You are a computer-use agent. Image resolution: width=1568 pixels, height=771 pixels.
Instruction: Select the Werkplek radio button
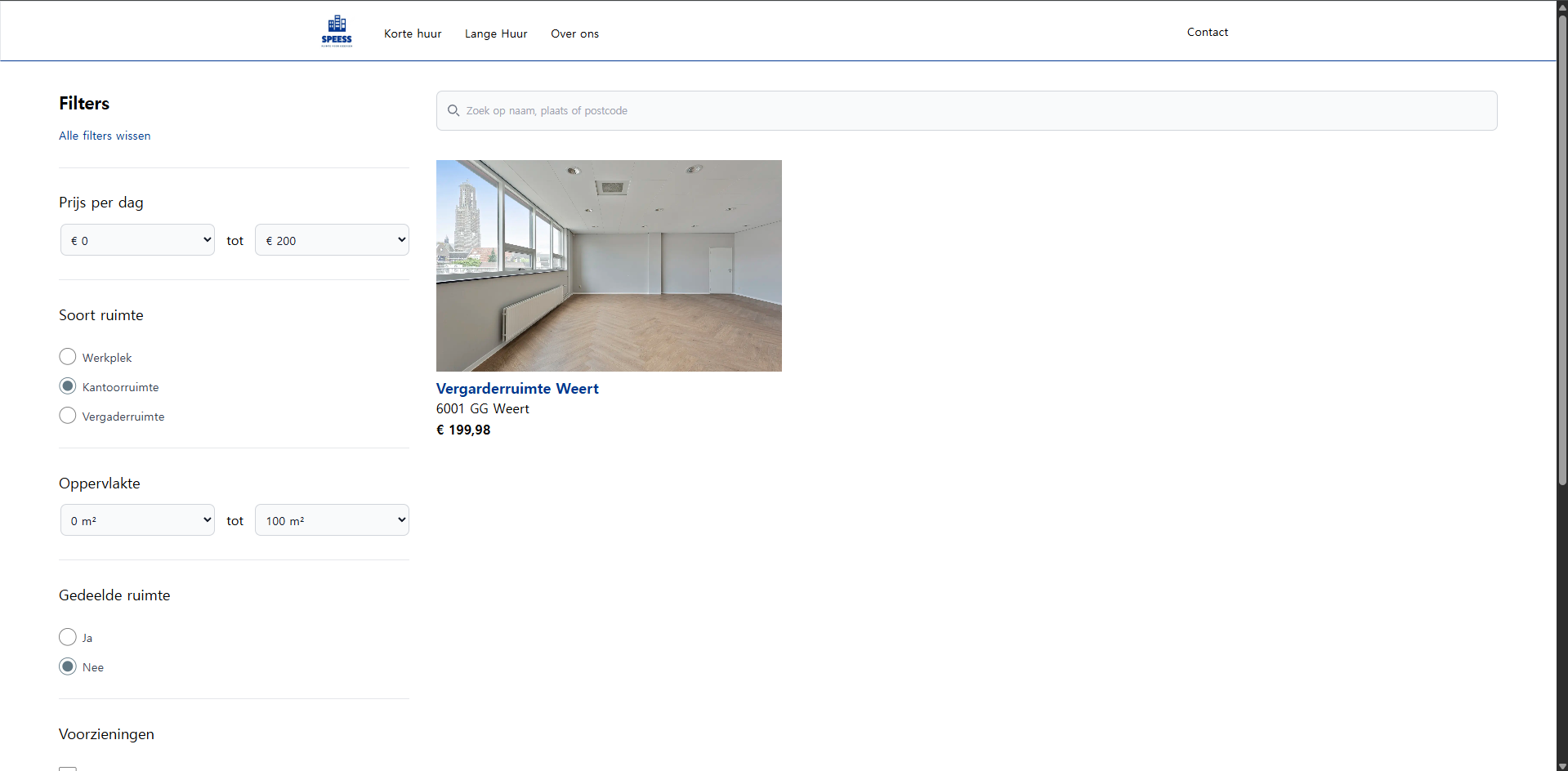click(x=68, y=357)
